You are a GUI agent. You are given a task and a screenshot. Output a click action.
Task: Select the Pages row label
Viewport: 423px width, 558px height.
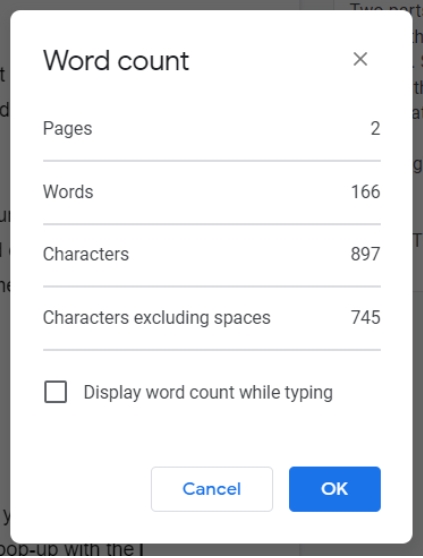(x=68, y=128)
